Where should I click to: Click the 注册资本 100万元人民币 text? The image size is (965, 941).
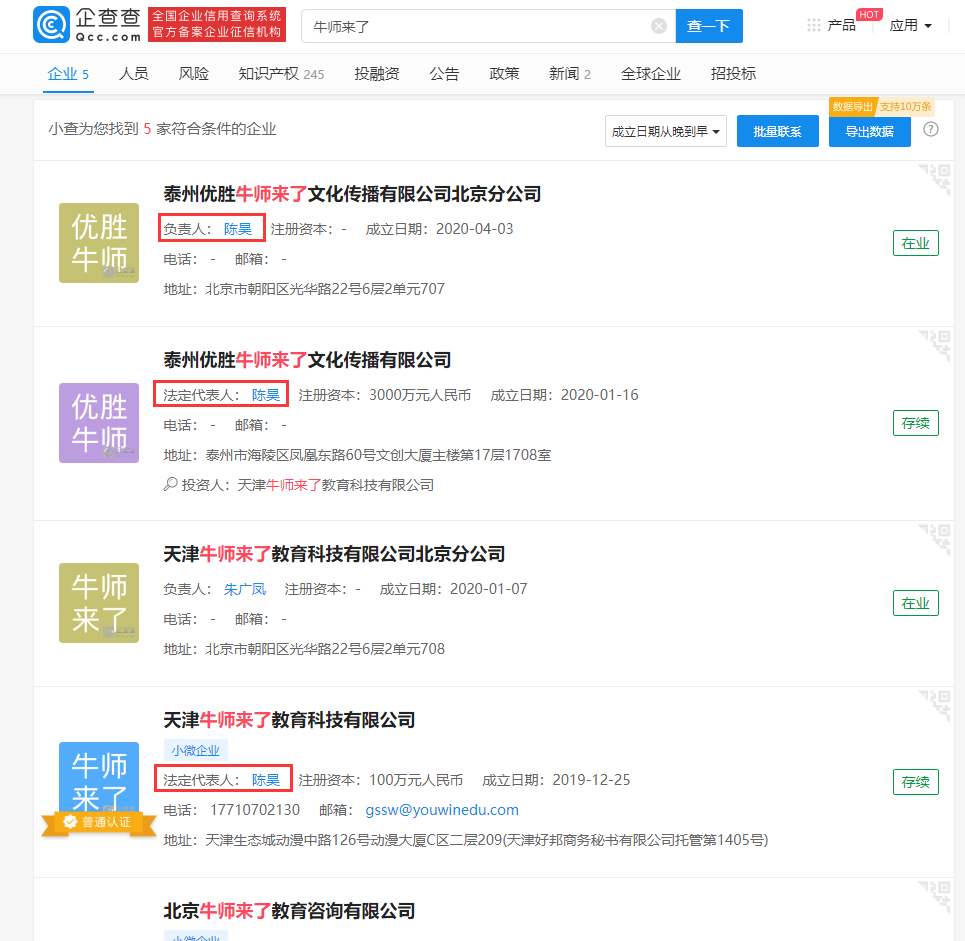click(381, 780)
